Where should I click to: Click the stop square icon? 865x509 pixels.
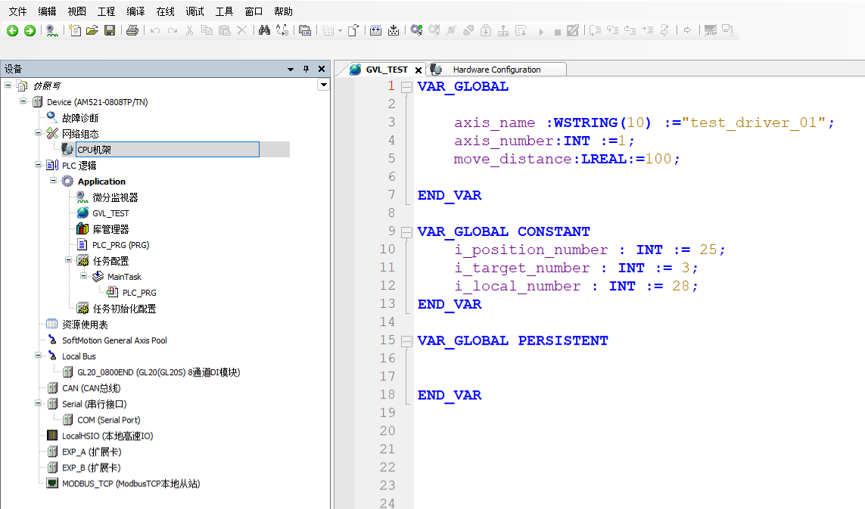click(x=558, y=33)
